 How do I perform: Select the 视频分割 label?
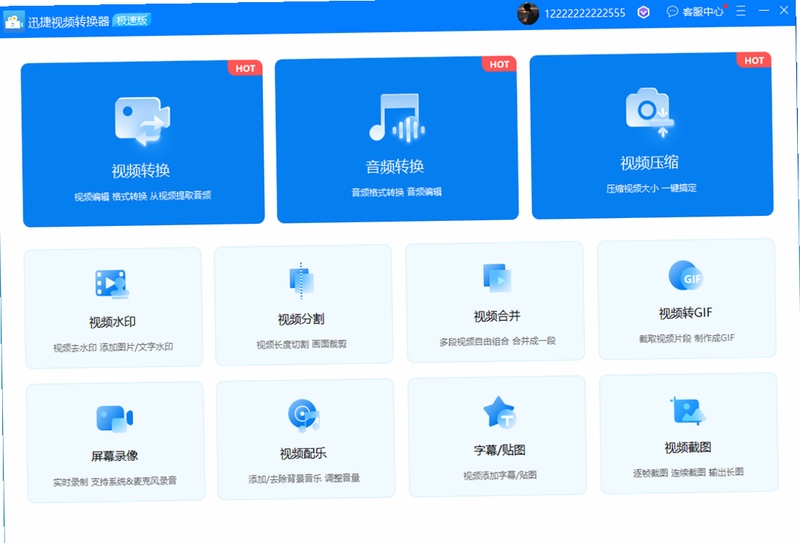pos(301,319)
